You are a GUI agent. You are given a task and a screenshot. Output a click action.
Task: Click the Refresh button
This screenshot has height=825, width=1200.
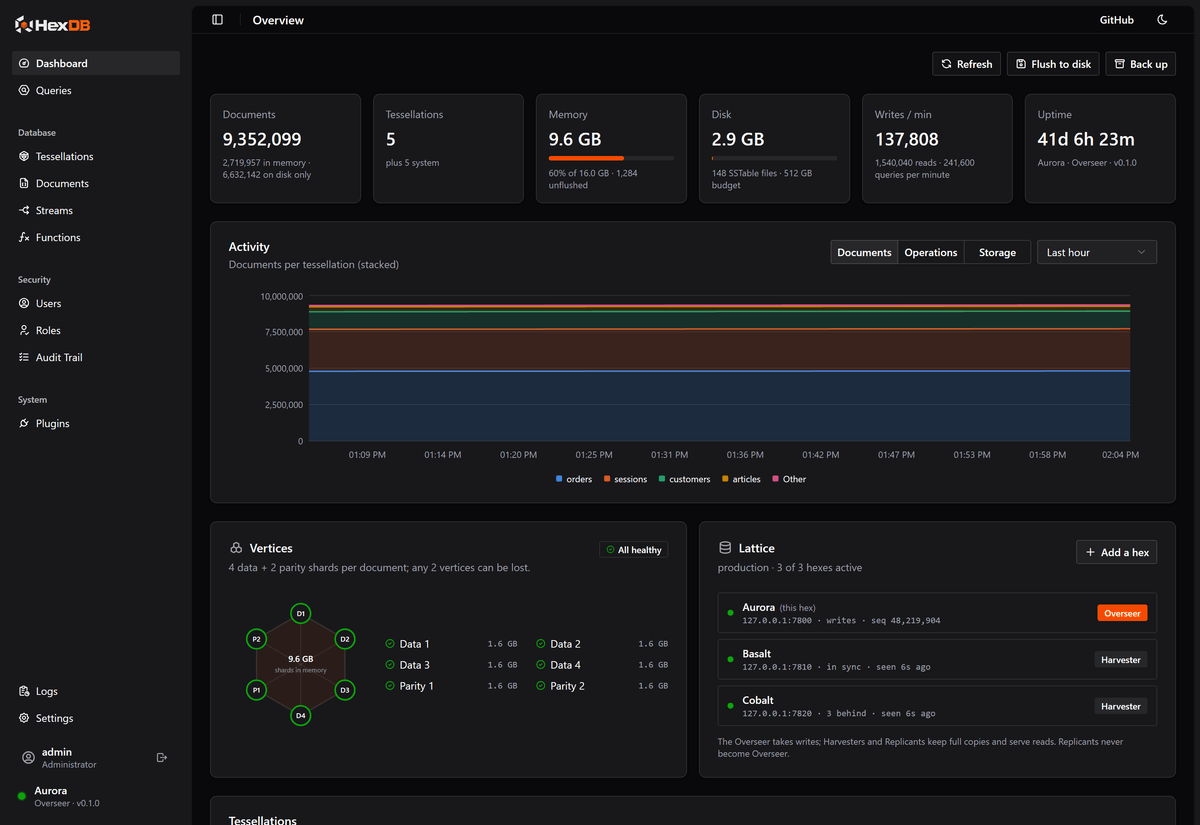[966, 64]
